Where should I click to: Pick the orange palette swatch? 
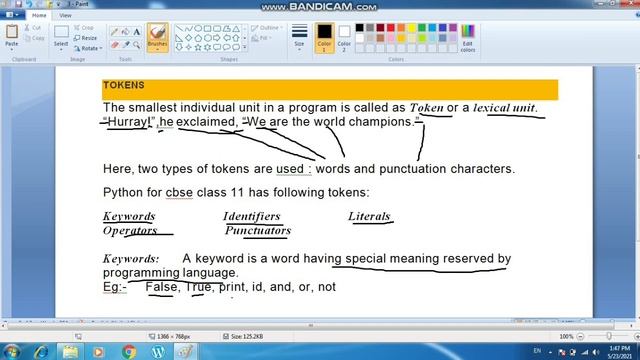[401, 27]
